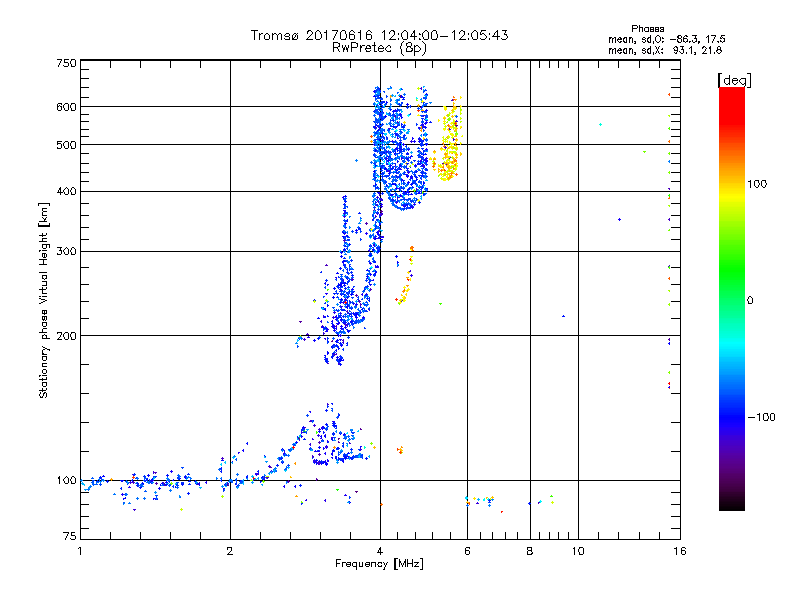Screen dimensions: 800x600
Task: Click the 16 tick on frequency axis
Action: point(677,551)
